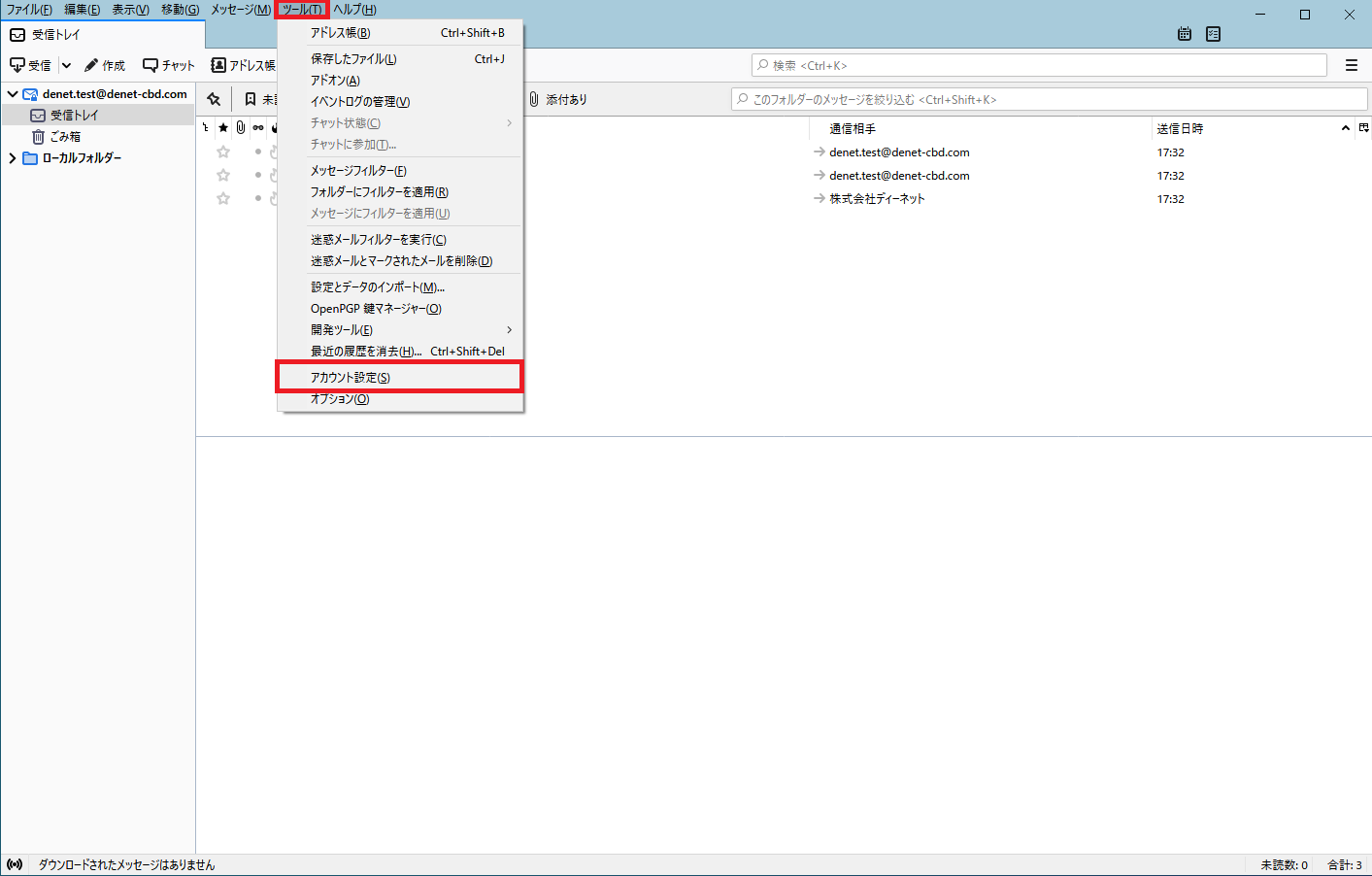Click the star column header

point(223,128)
